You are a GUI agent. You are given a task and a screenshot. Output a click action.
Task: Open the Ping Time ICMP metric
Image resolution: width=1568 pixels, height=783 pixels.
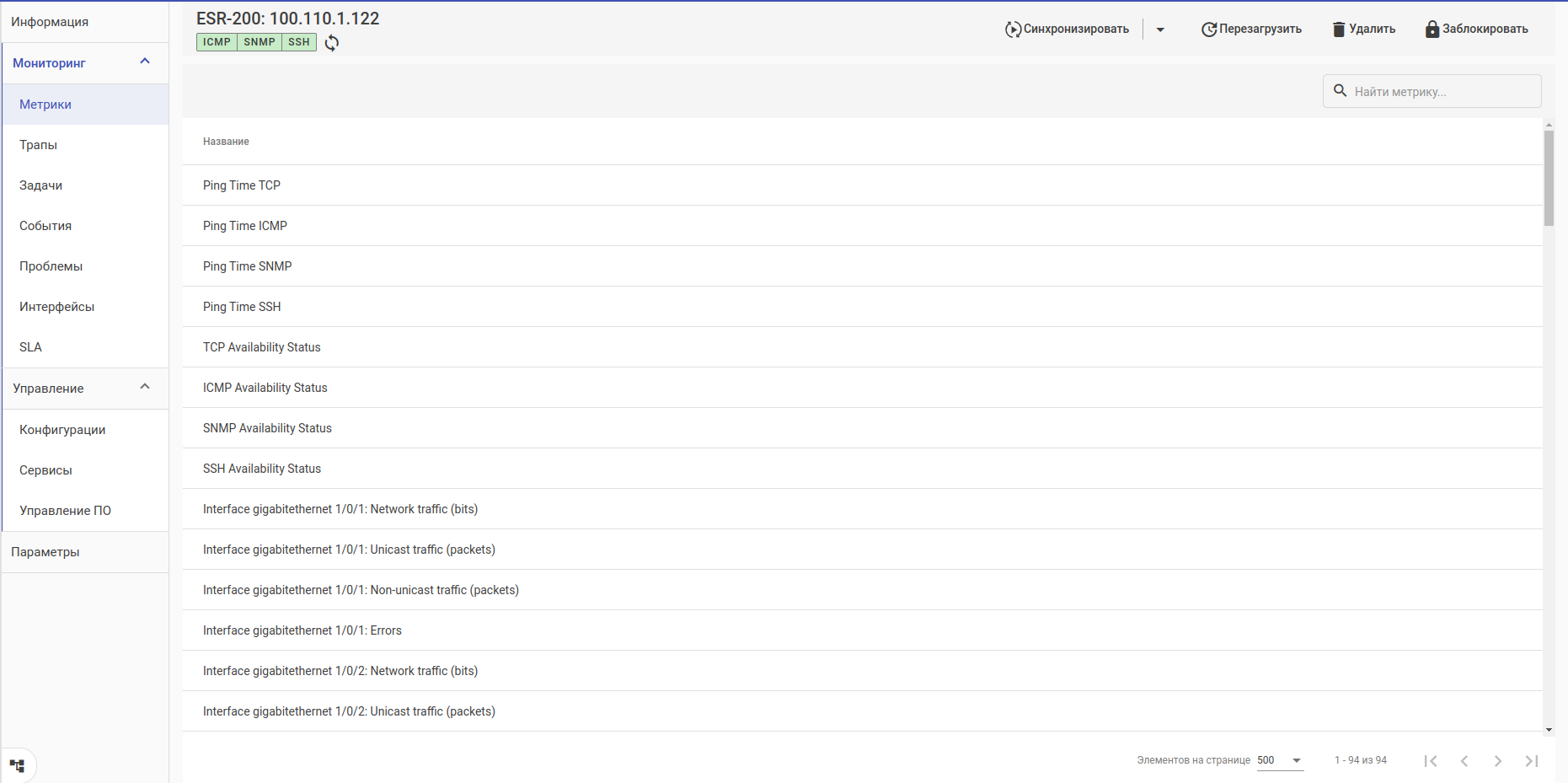pyautogui.click(x=245, y=226)
